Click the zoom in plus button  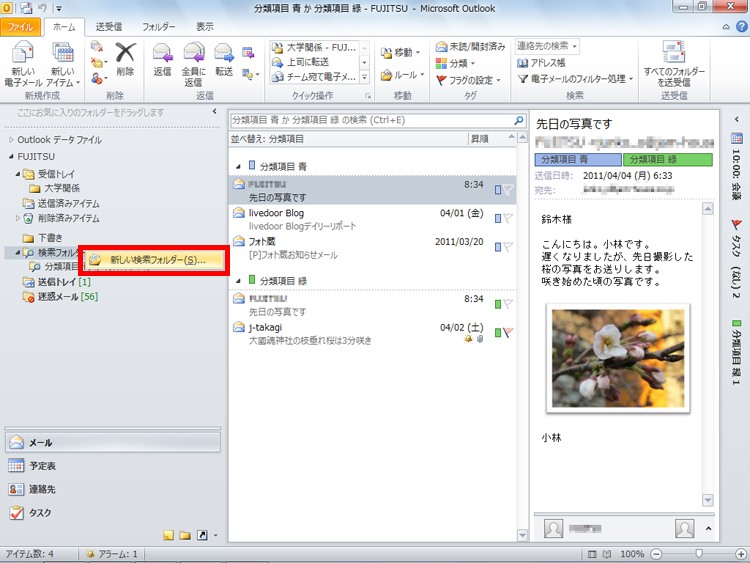741,554
